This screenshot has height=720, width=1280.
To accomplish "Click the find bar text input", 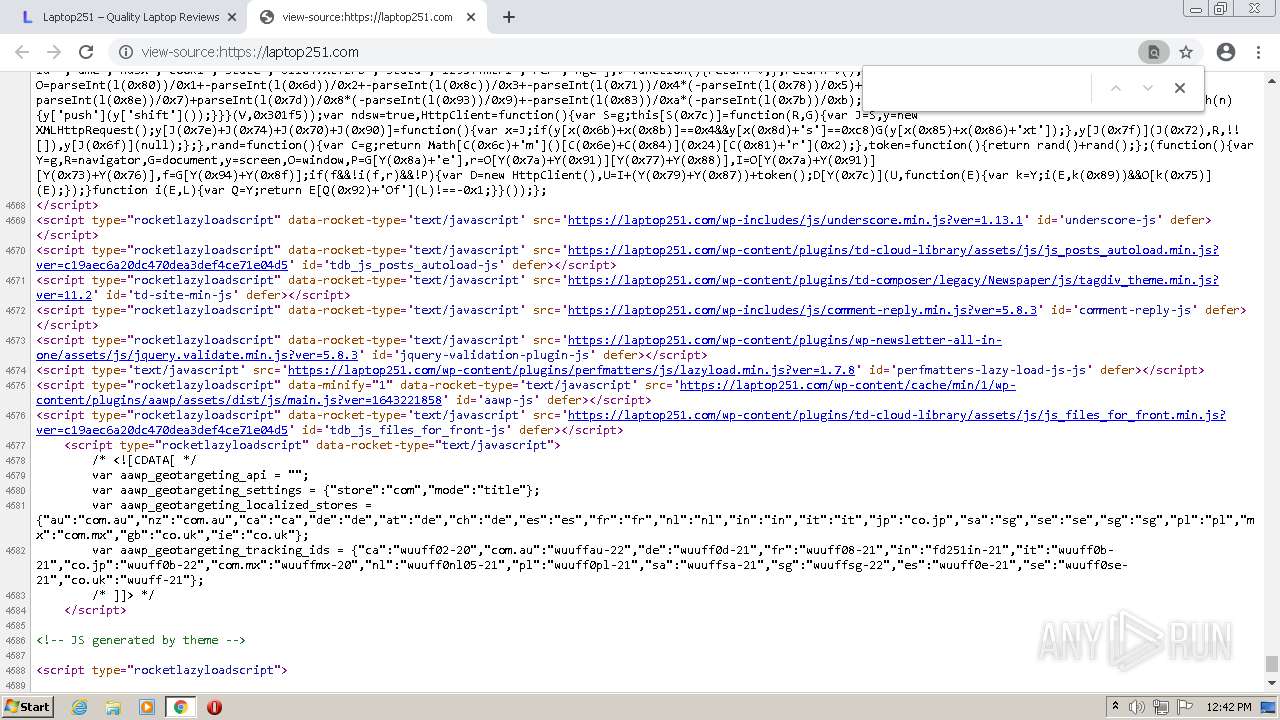I will pos(976,88).
